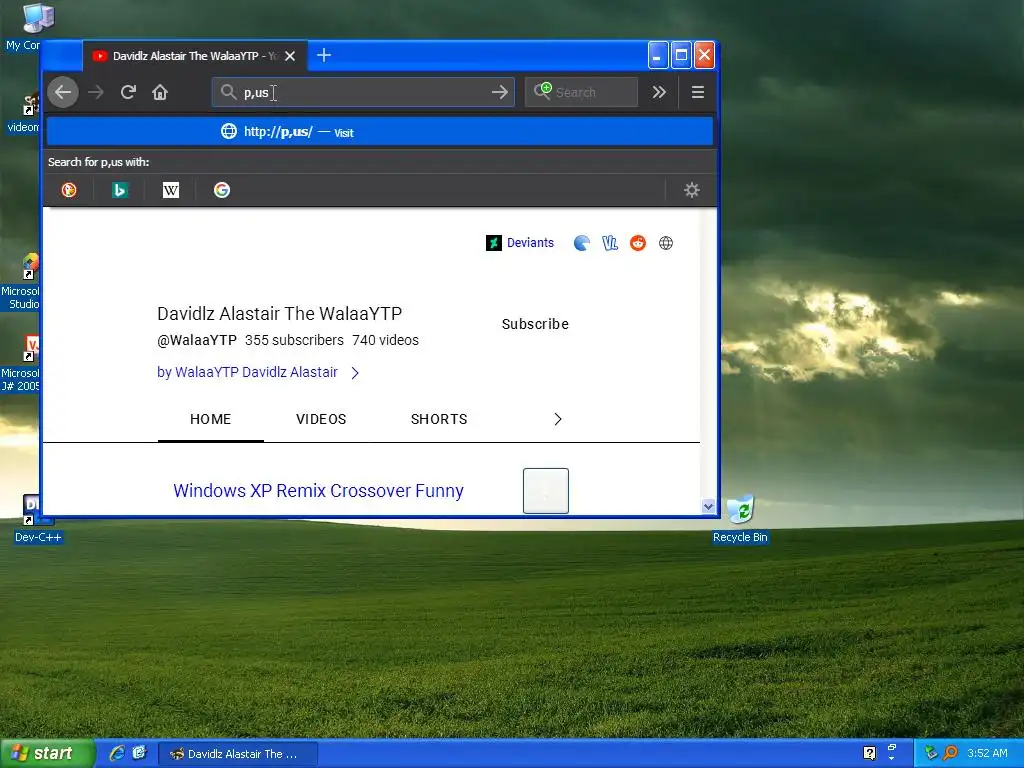This screenshot has height=768, width=1024.
Task: Click the help question mark tray icon
Action: click(869, 754)
